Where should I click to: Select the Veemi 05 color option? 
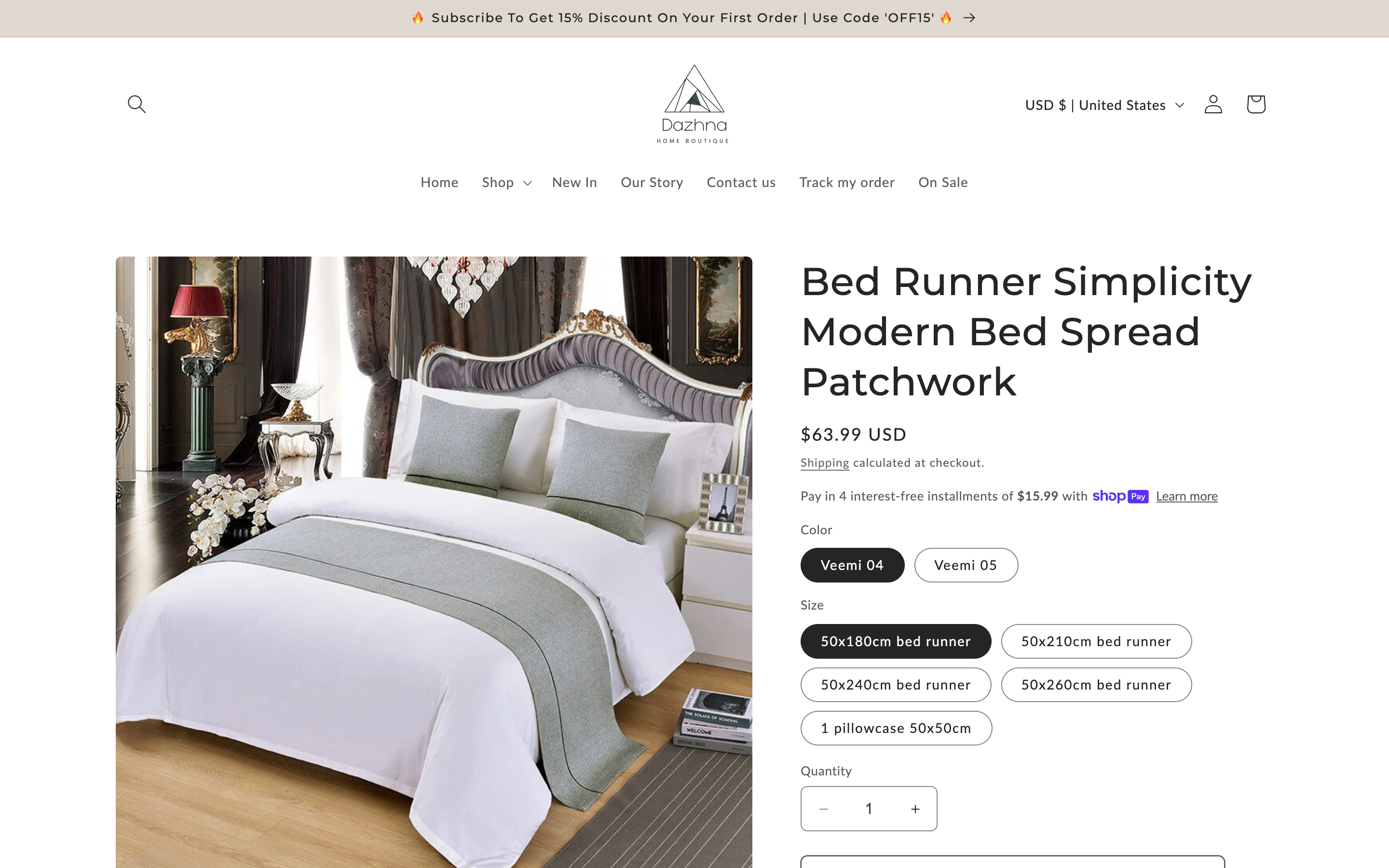point(966,565)
